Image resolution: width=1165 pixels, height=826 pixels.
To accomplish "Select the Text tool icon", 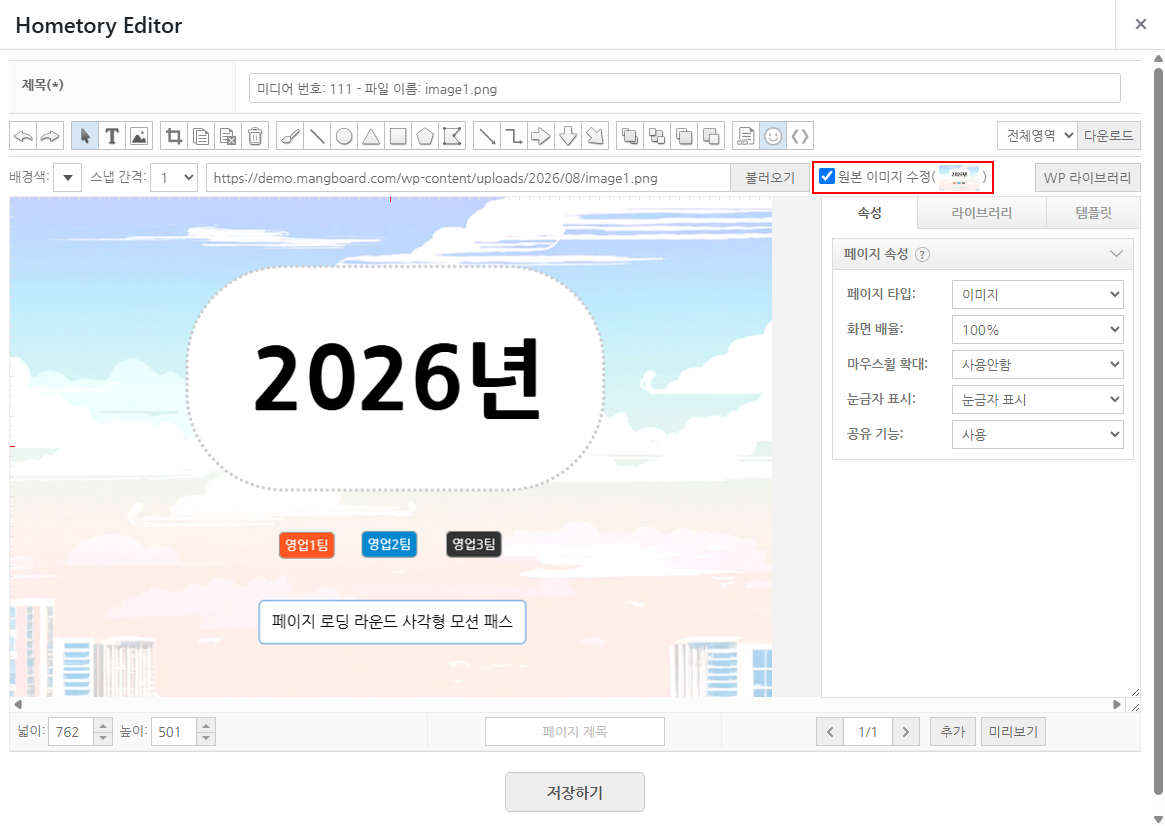I will point(111,136).
